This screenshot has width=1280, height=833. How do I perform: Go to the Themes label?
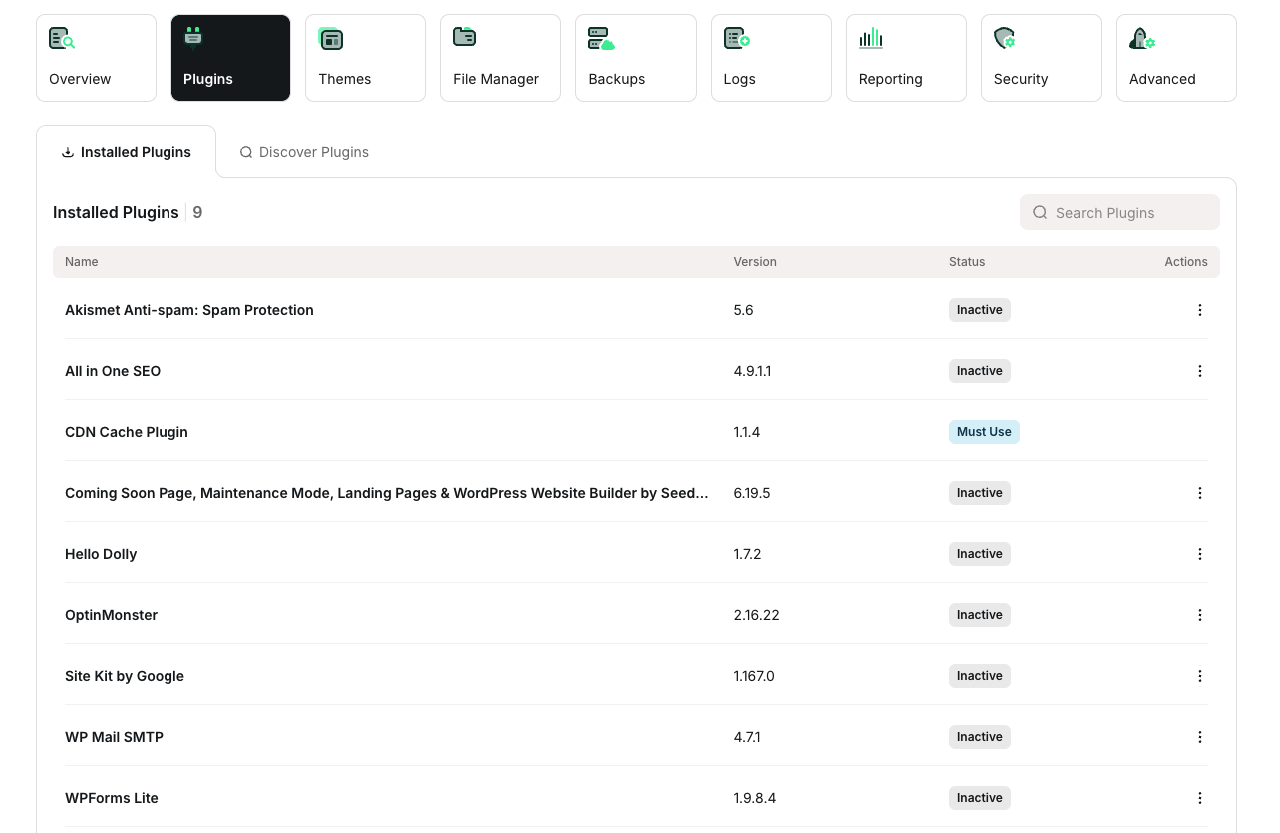tap(345, 79)
